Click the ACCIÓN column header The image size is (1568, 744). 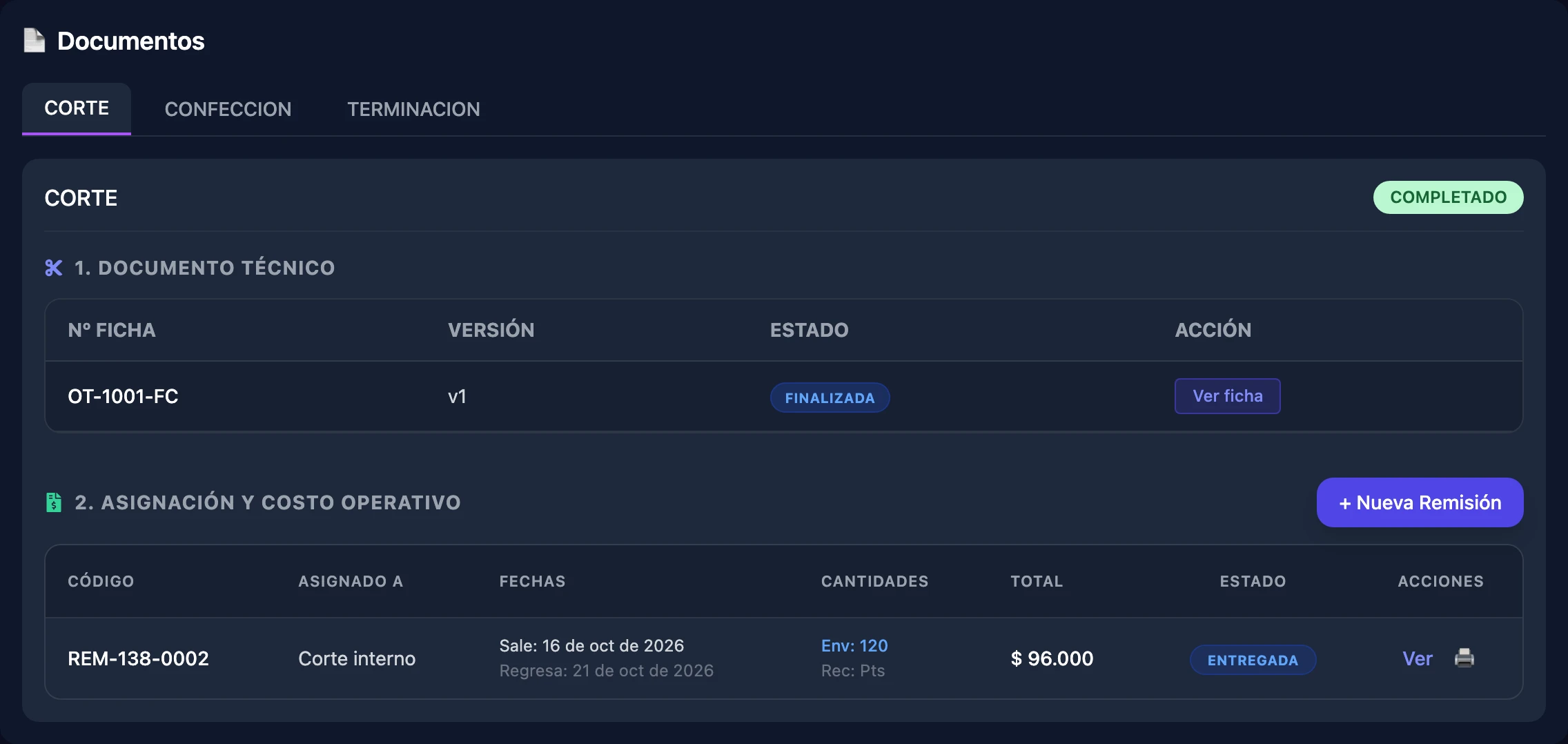point(1213,330)
